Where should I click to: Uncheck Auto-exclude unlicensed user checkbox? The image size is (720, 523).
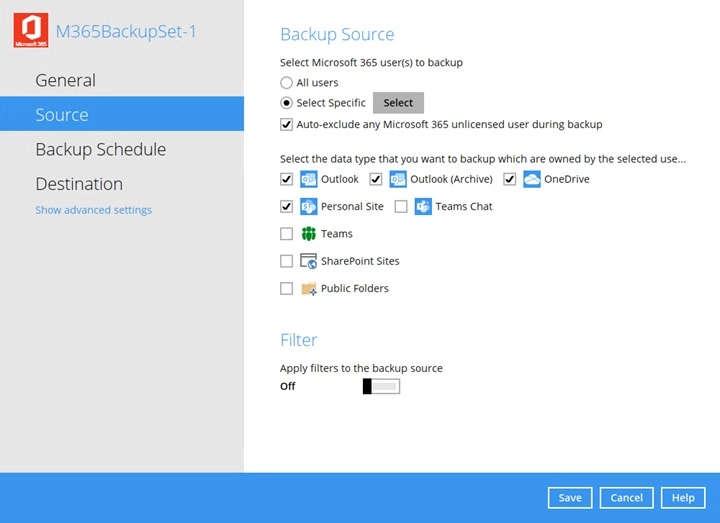(286, 124)
